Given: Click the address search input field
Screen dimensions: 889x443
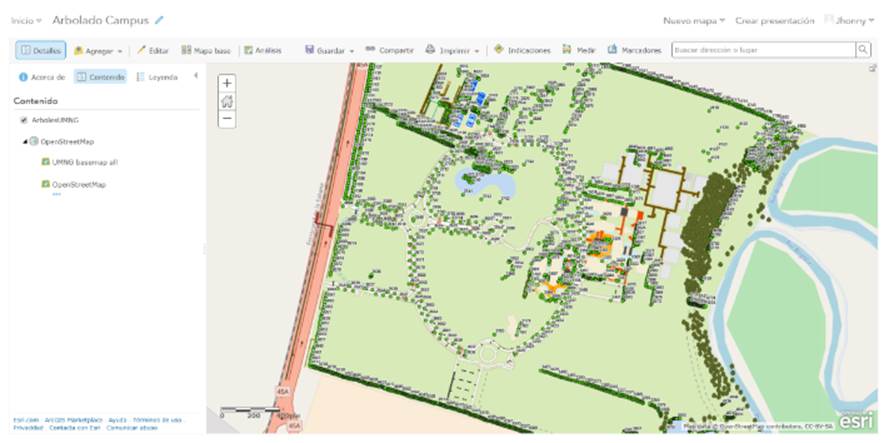Looking at the screenshot, I should coord(762,49).
